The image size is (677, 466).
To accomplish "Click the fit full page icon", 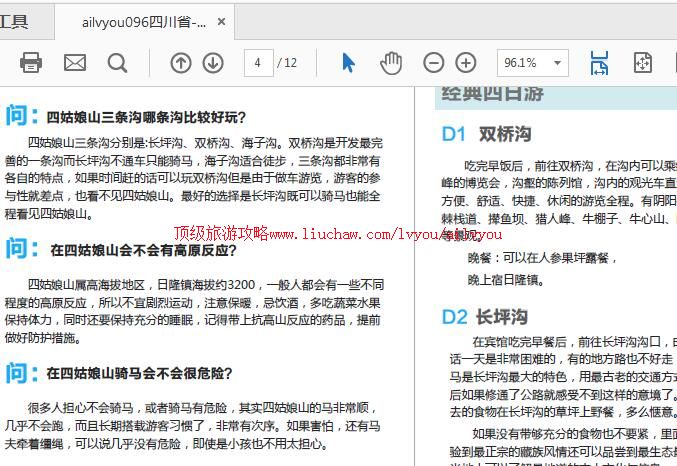I will pyautogui.click(x=642, y=63).
